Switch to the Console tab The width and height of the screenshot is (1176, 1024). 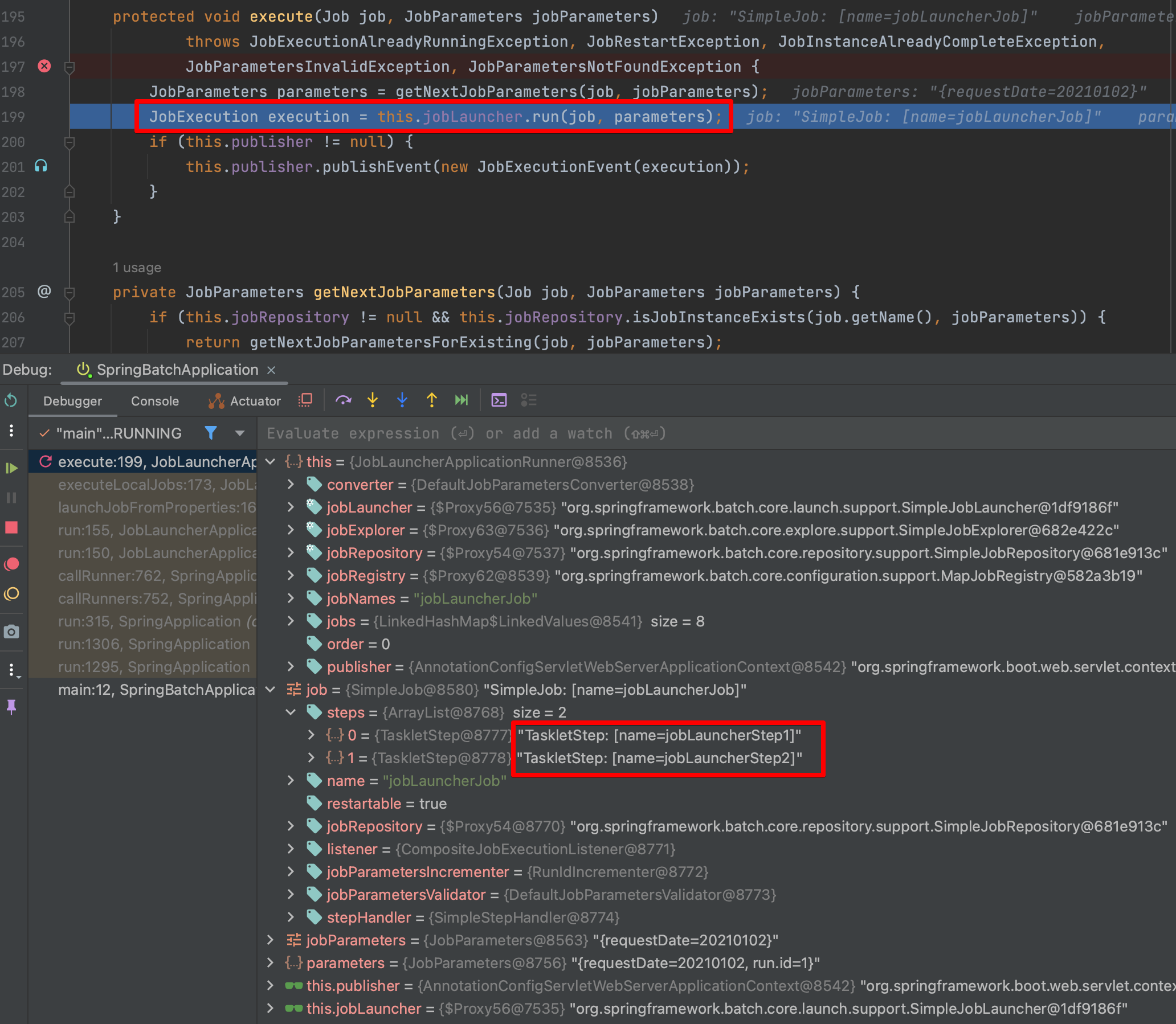click(x=155, y=401)
